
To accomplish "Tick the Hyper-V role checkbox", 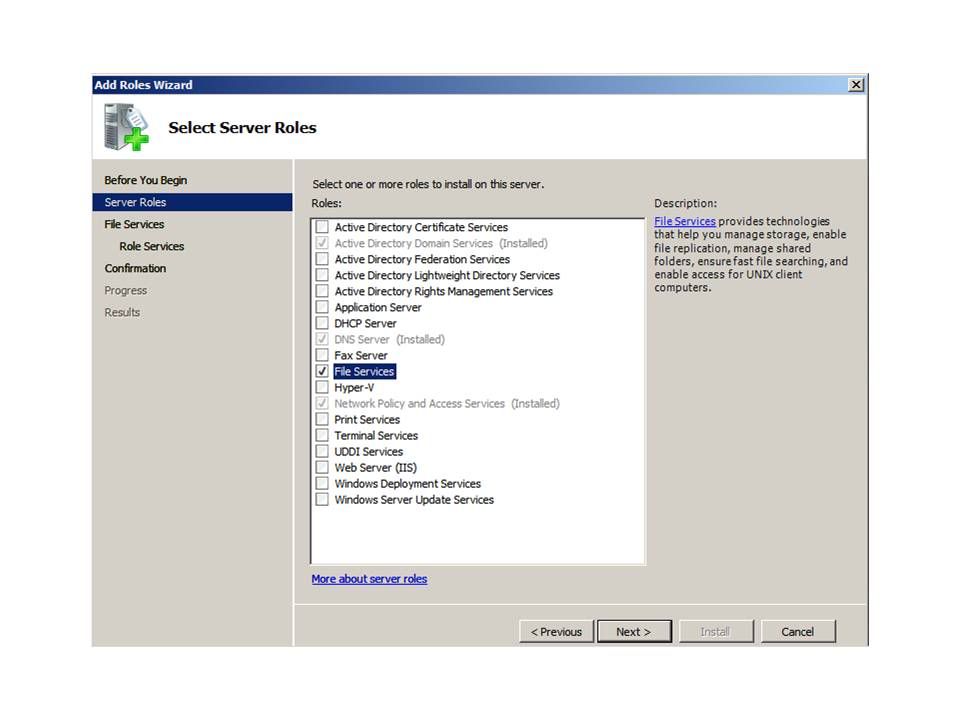I will pos(322,388).
